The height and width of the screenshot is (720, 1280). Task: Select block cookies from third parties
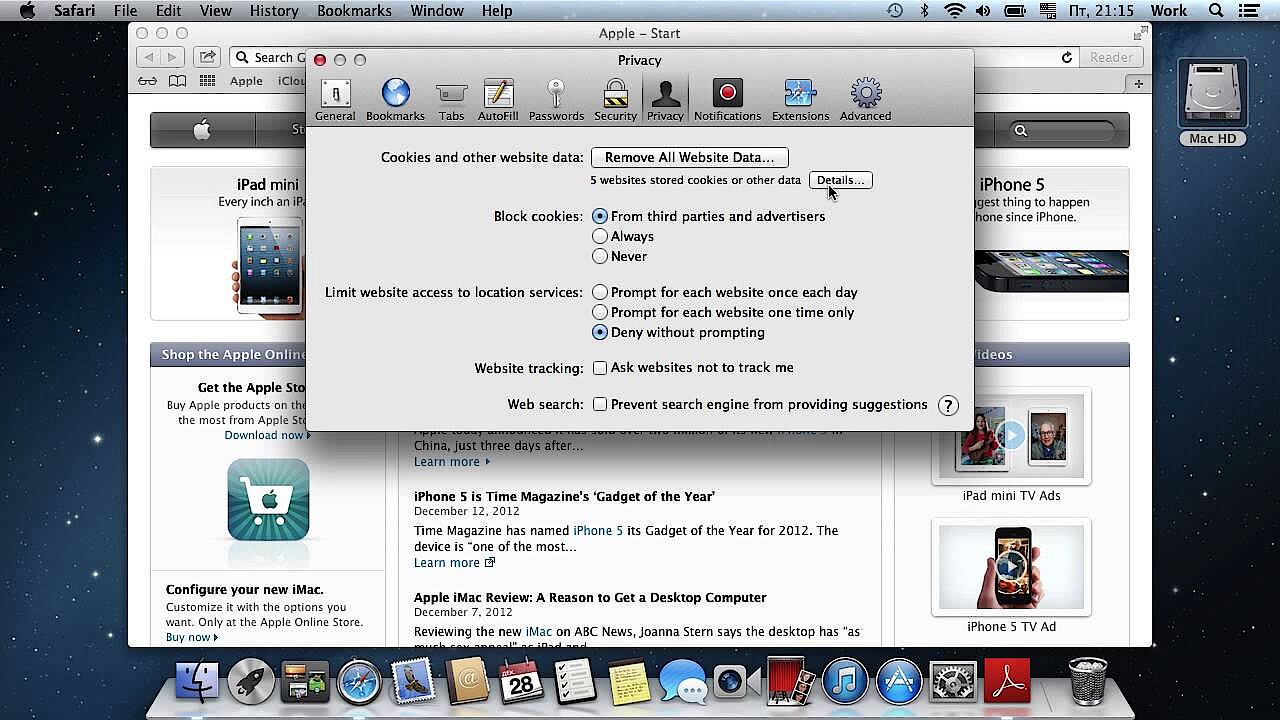click(600, 216)
